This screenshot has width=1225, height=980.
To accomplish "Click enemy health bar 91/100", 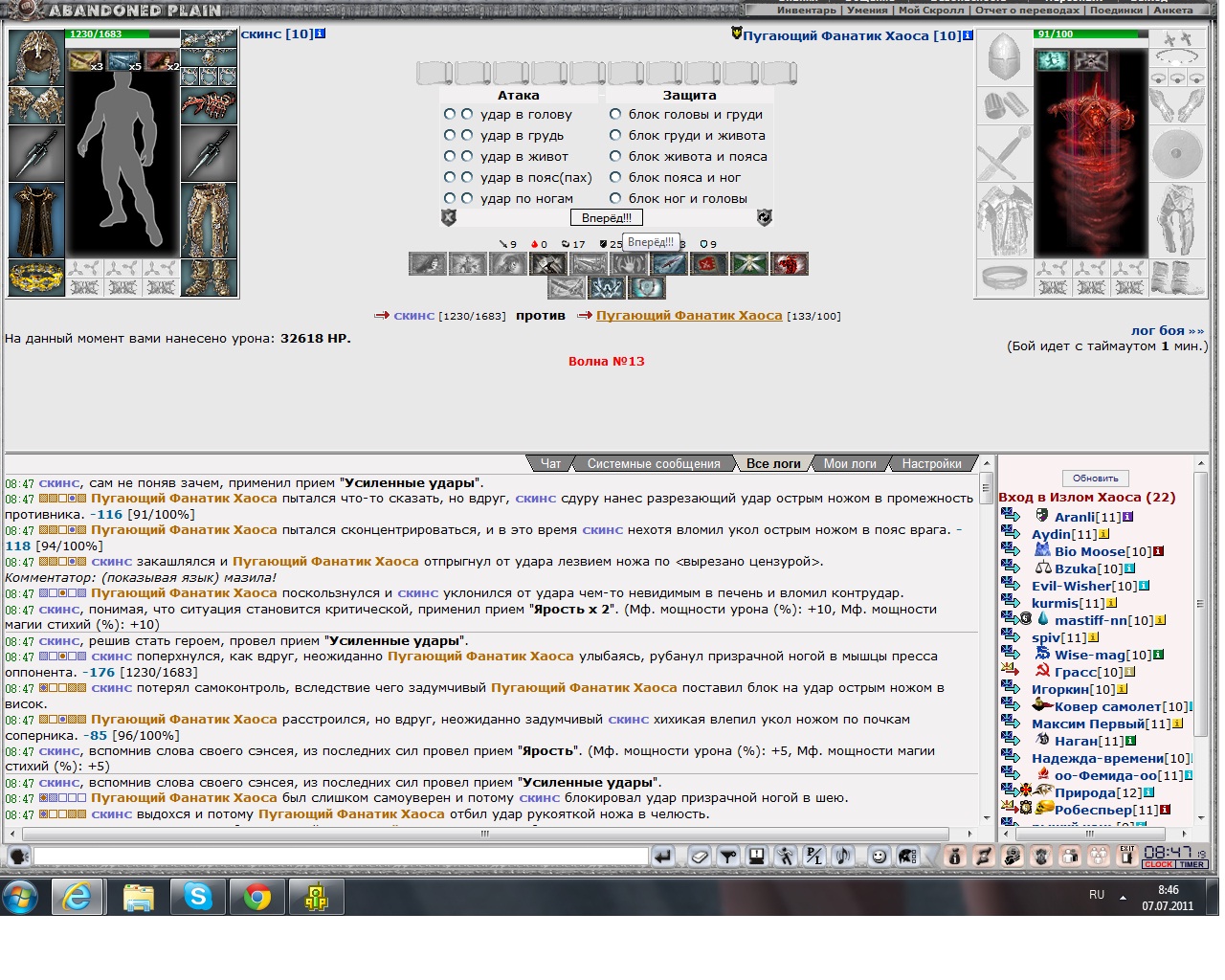I will click(1091, 33).
